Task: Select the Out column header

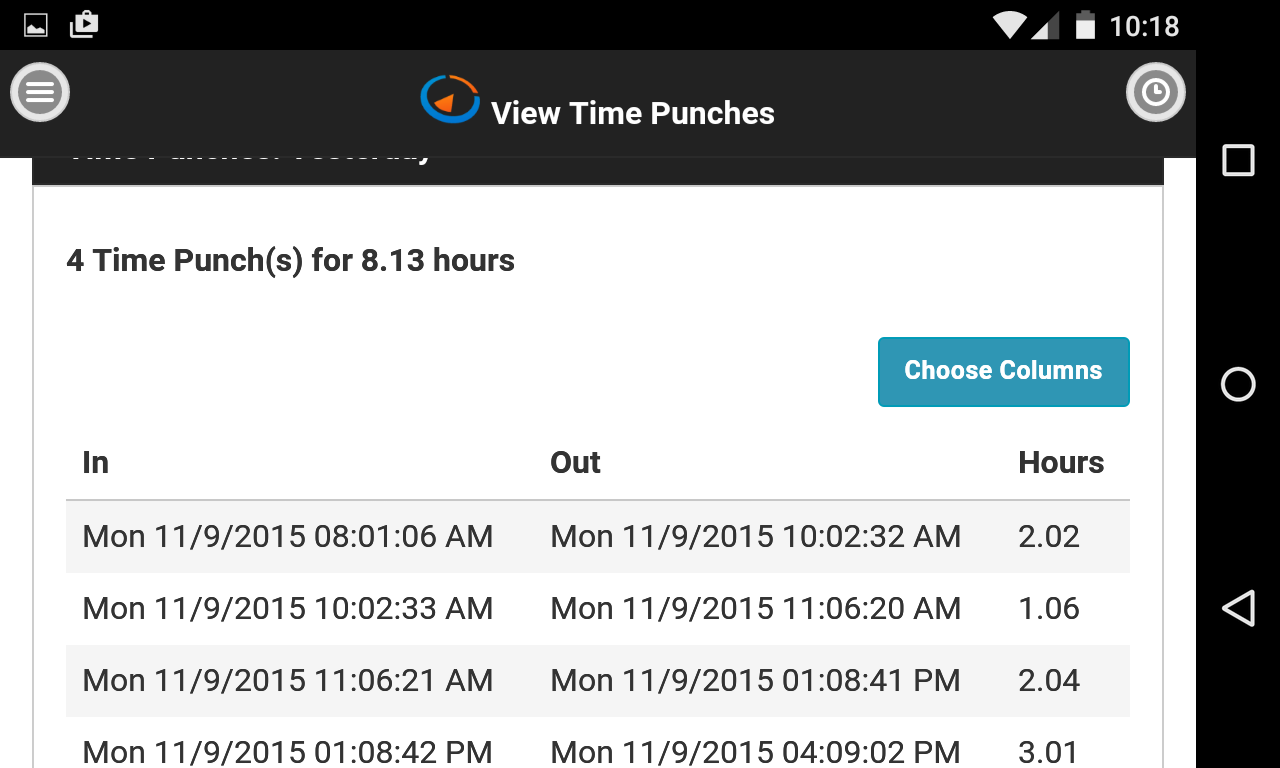Action: pos(575,462)
